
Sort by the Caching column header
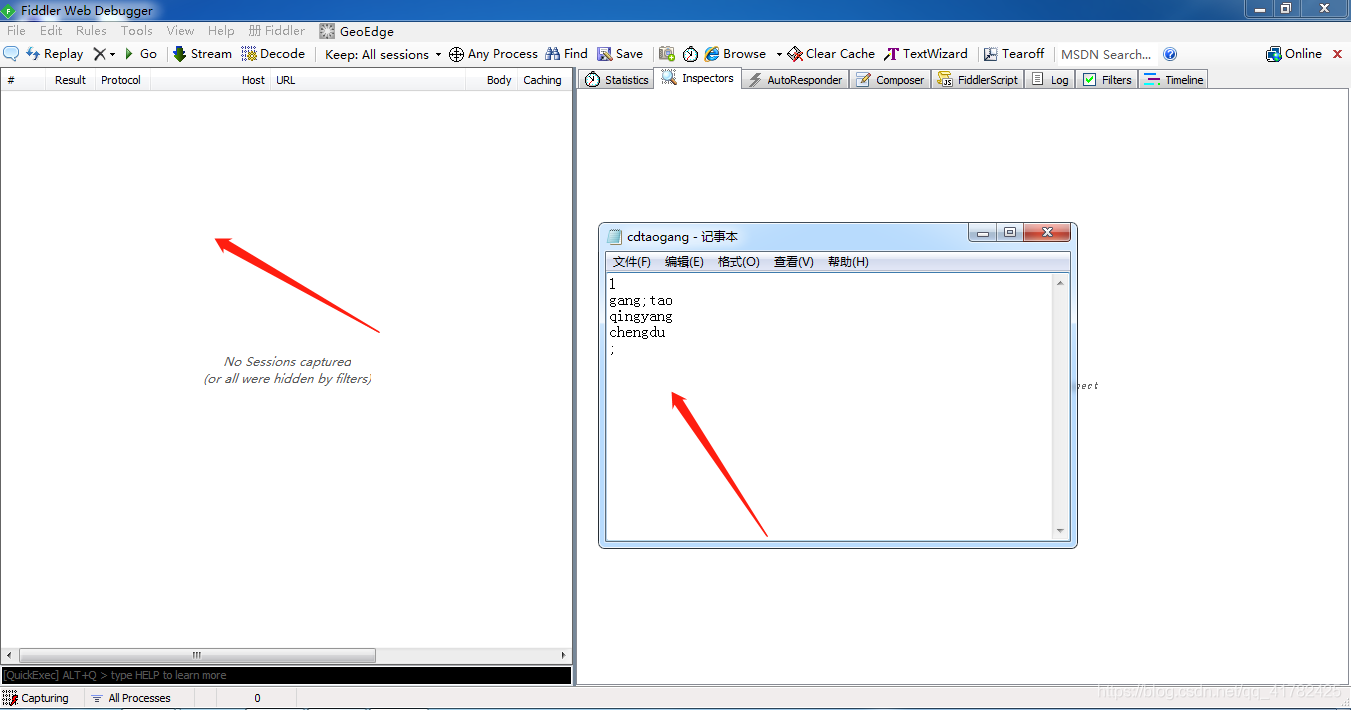pyautogui.click(x=542, y=80)
